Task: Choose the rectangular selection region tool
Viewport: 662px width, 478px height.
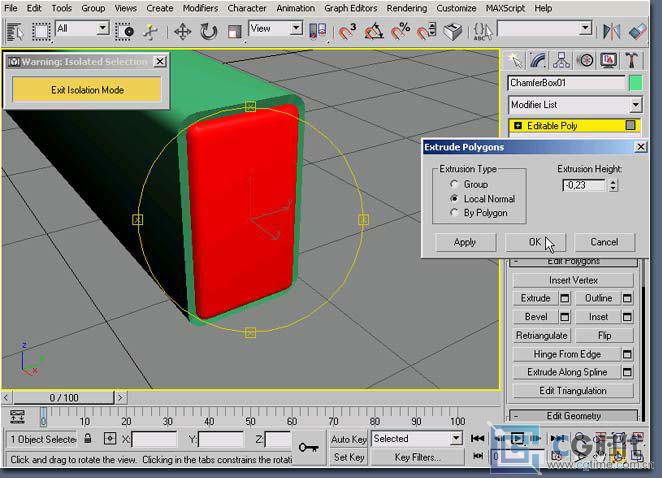Action: (x=41, y=32)
